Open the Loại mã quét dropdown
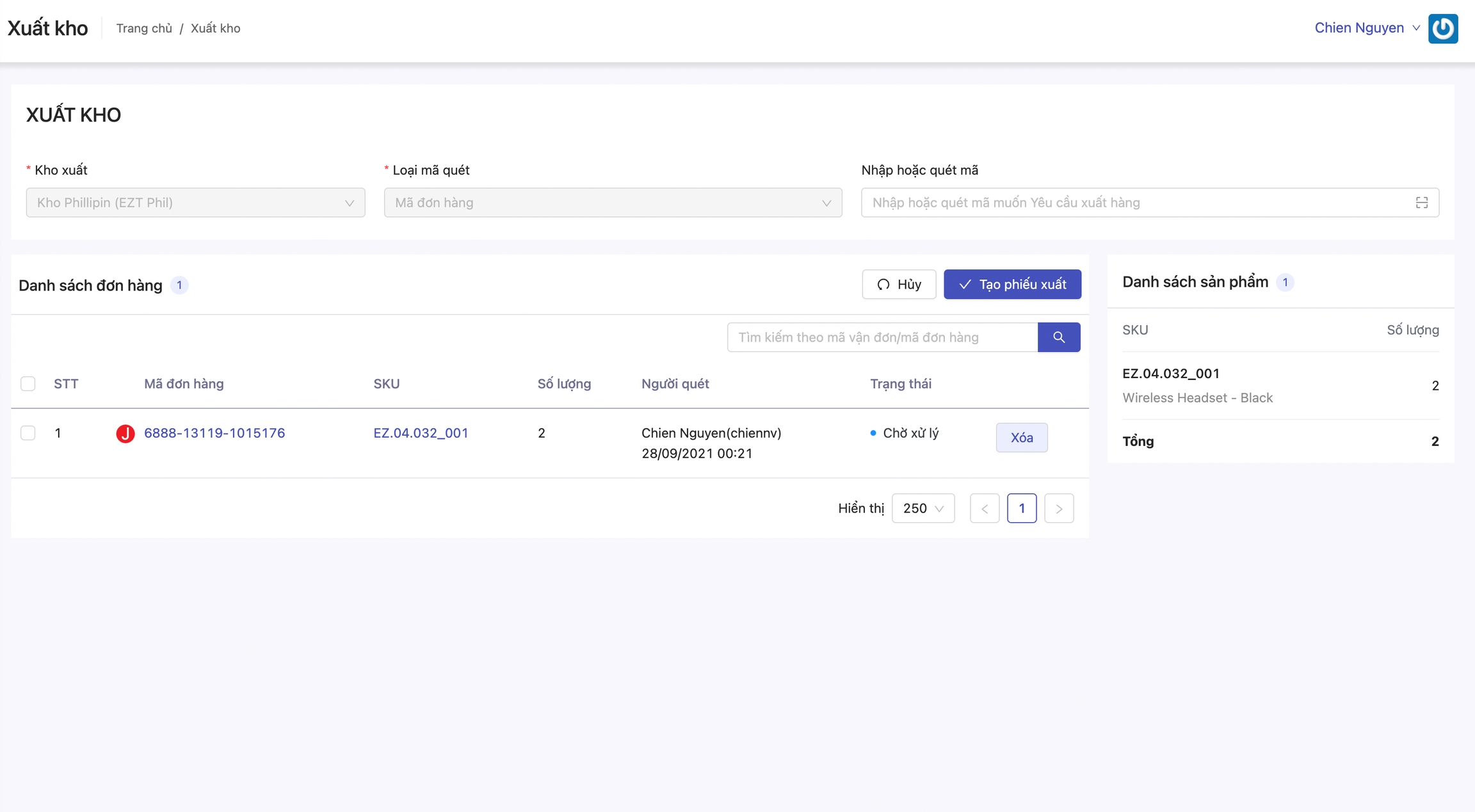 point(612,203)
